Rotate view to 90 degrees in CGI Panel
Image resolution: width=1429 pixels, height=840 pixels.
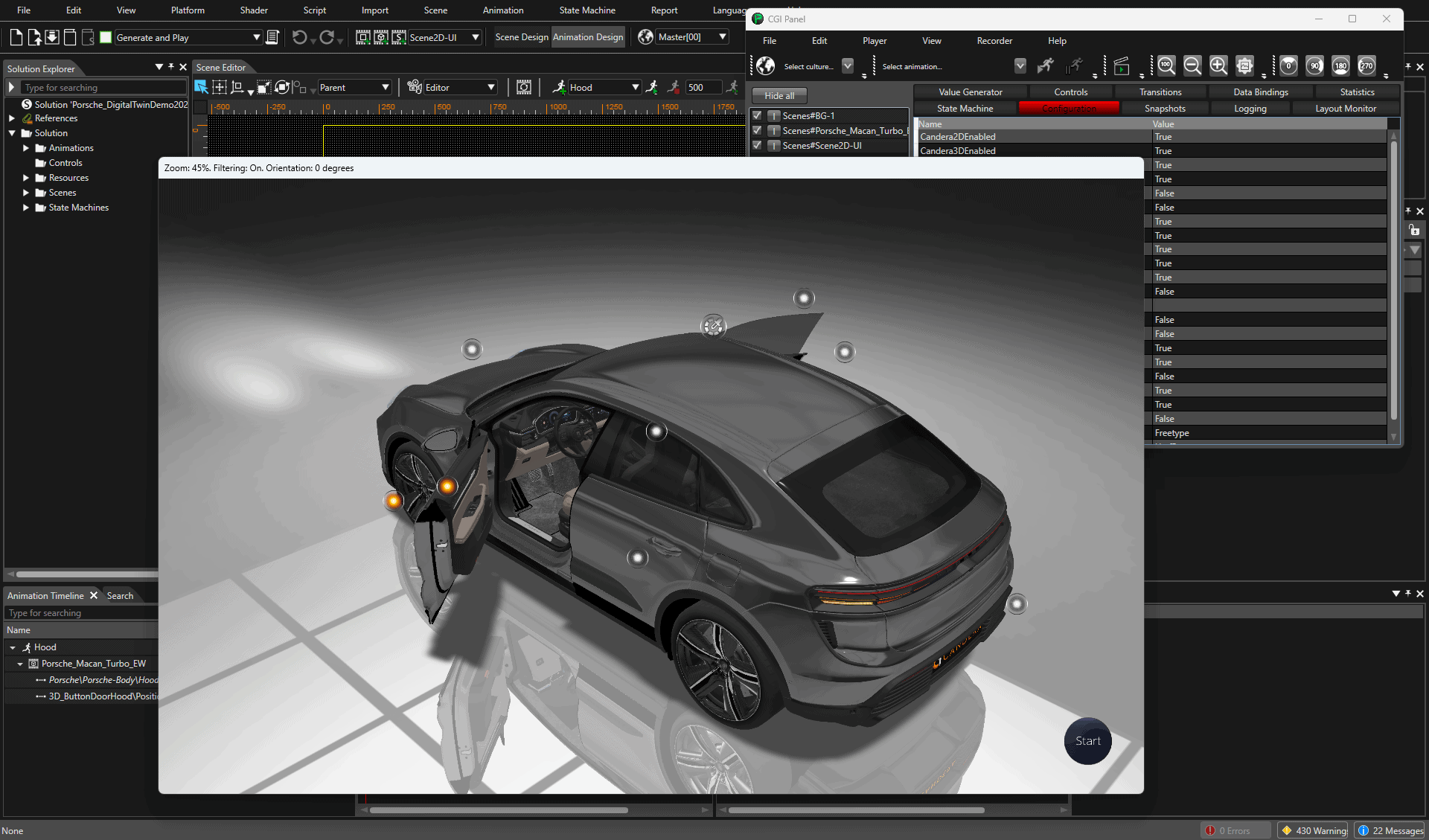coord(1315,66)
